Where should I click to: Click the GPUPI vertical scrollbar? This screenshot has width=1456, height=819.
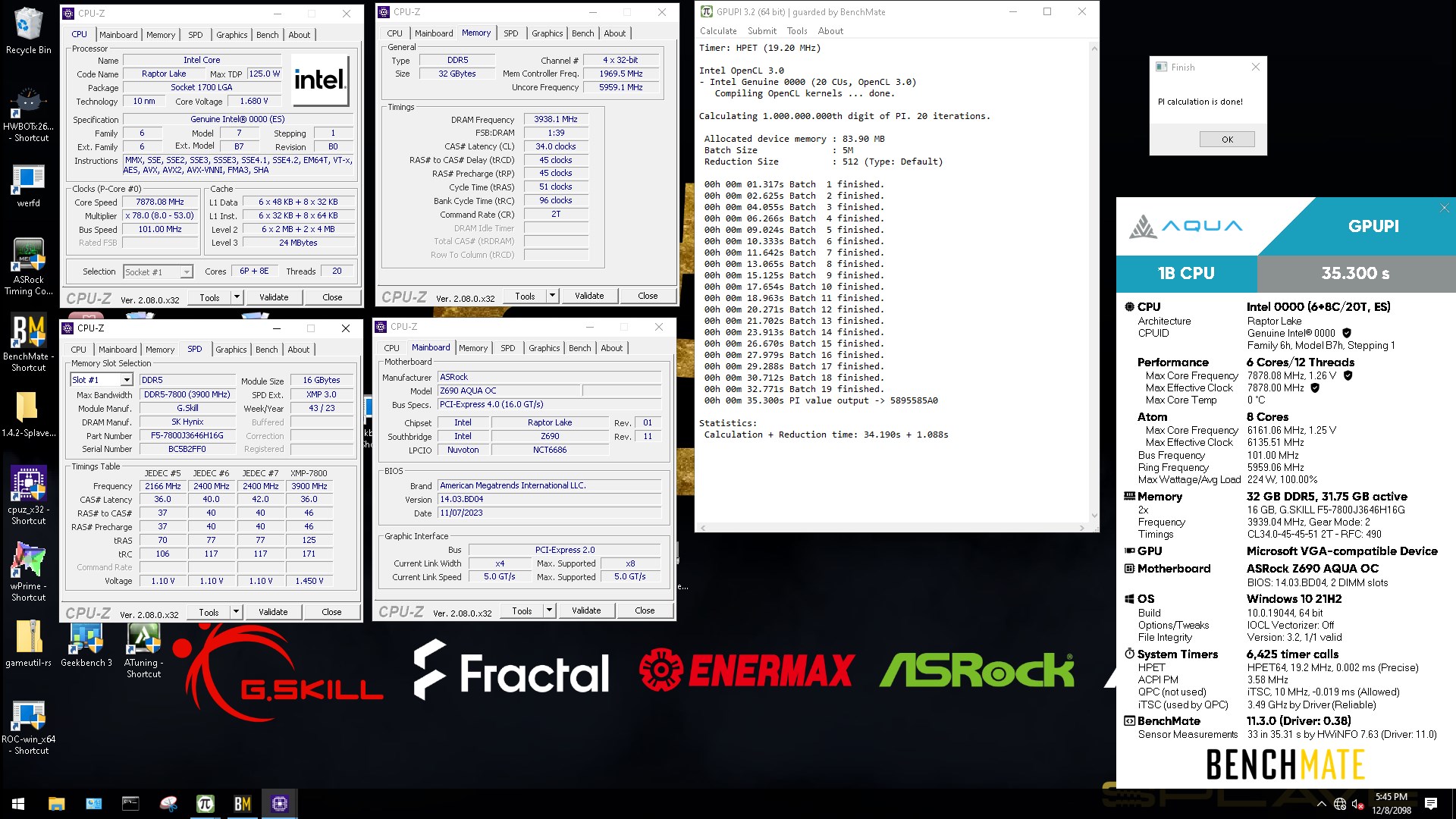(x=1094, y=281)
